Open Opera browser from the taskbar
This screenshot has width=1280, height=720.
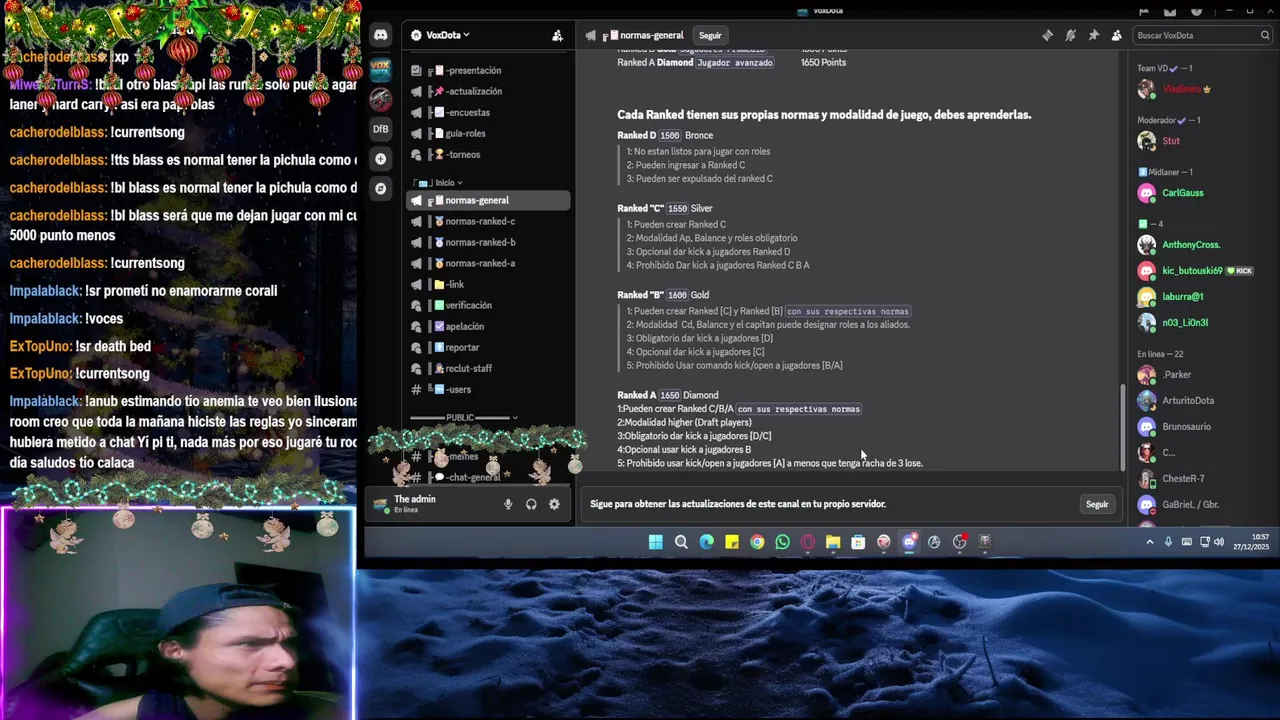807,542
